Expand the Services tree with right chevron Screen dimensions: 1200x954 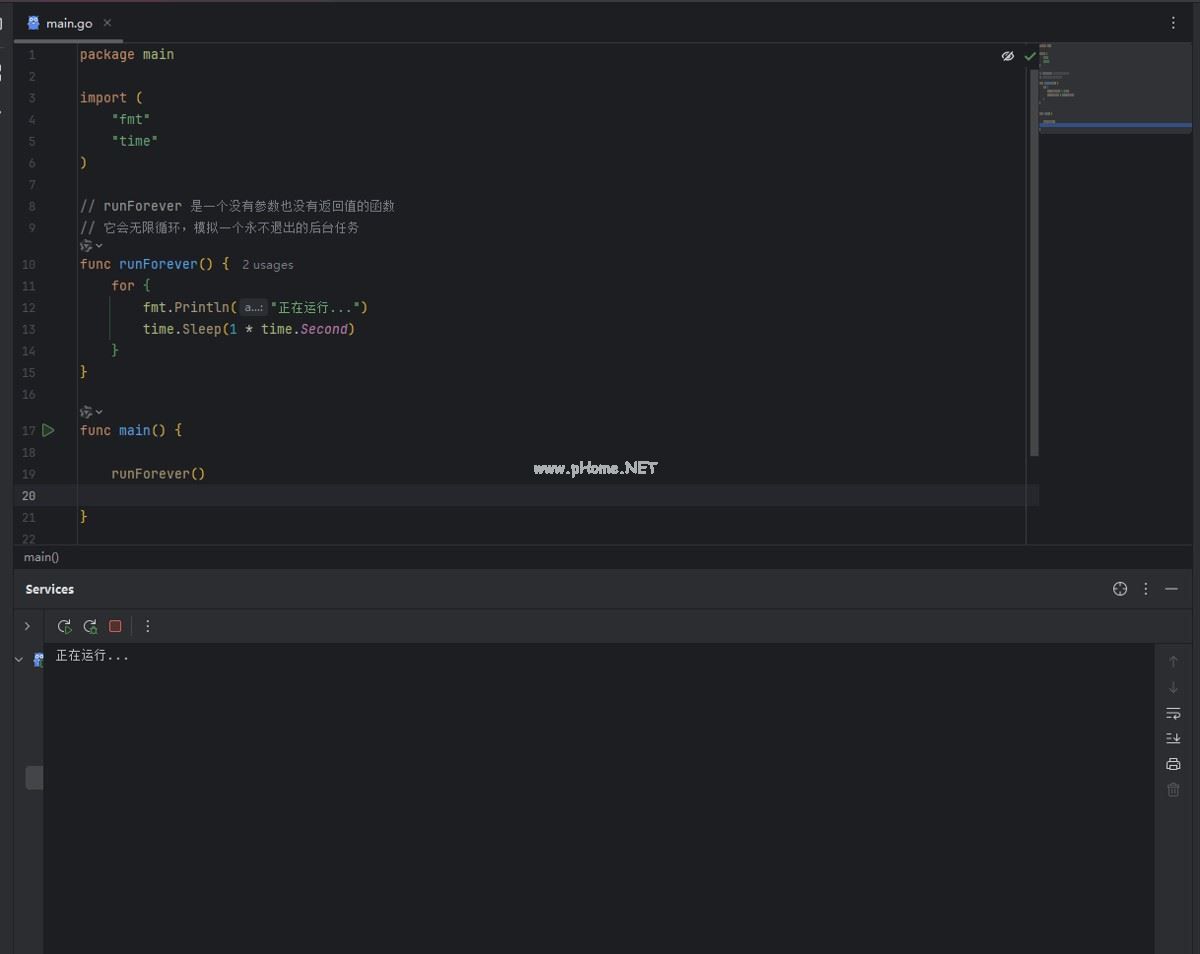(x=27, y=626)
